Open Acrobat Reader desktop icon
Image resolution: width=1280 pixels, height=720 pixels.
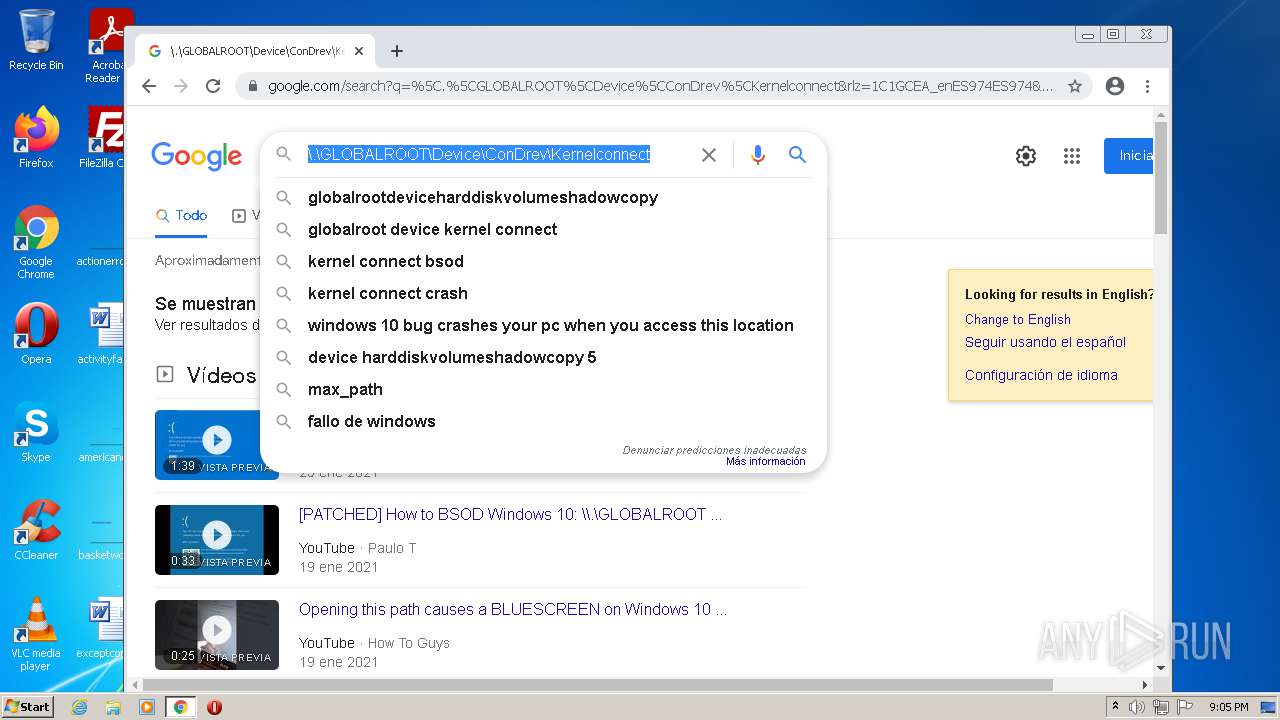coord(106,46)
